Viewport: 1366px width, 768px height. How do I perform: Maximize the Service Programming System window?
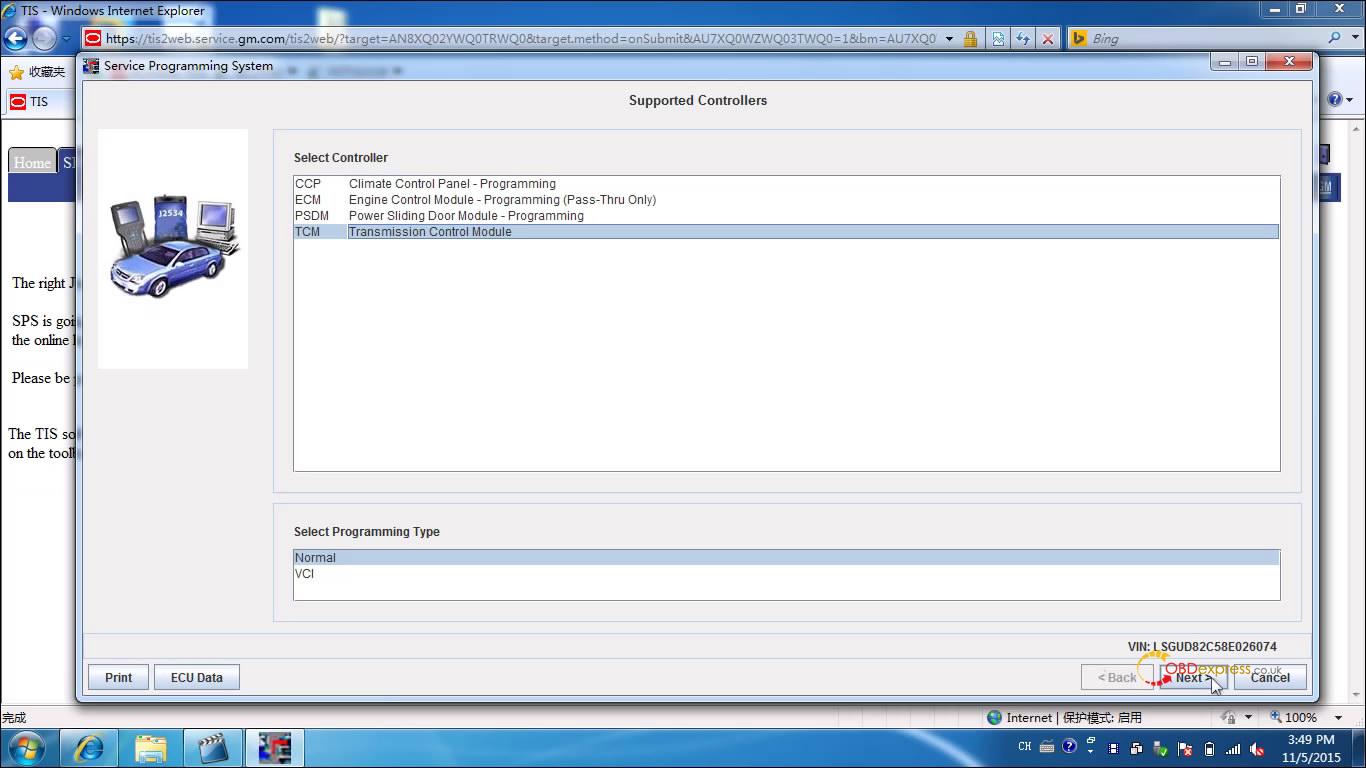(x=1251, y=62)
